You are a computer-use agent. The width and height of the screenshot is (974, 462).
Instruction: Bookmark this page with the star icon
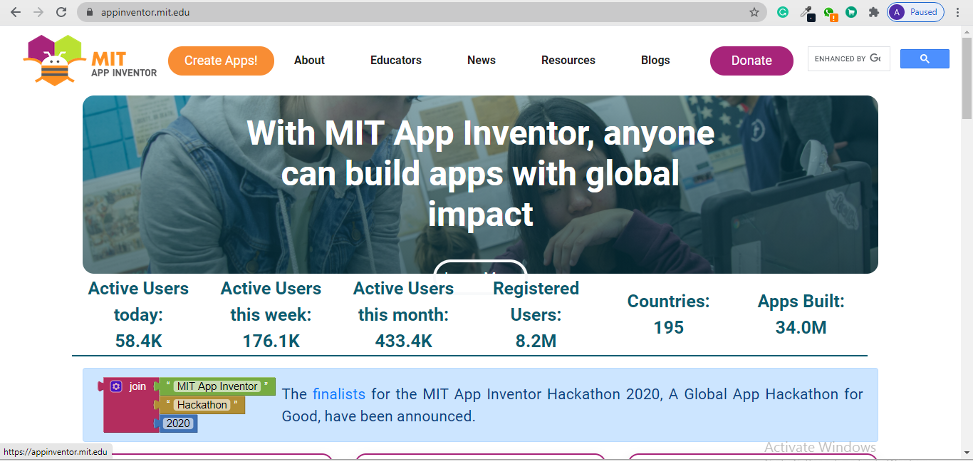[754, 12]
